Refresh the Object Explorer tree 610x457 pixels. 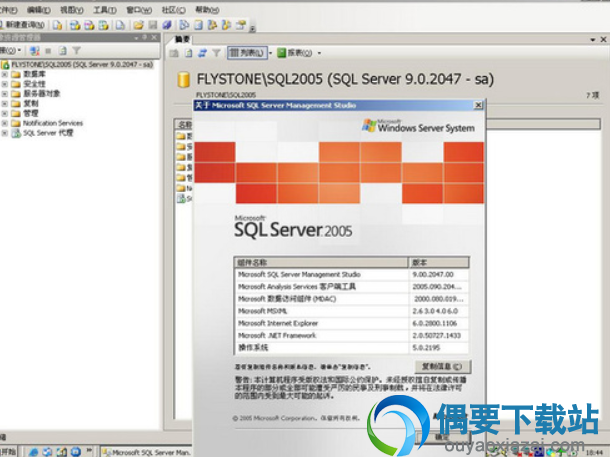tap(63, 51)
